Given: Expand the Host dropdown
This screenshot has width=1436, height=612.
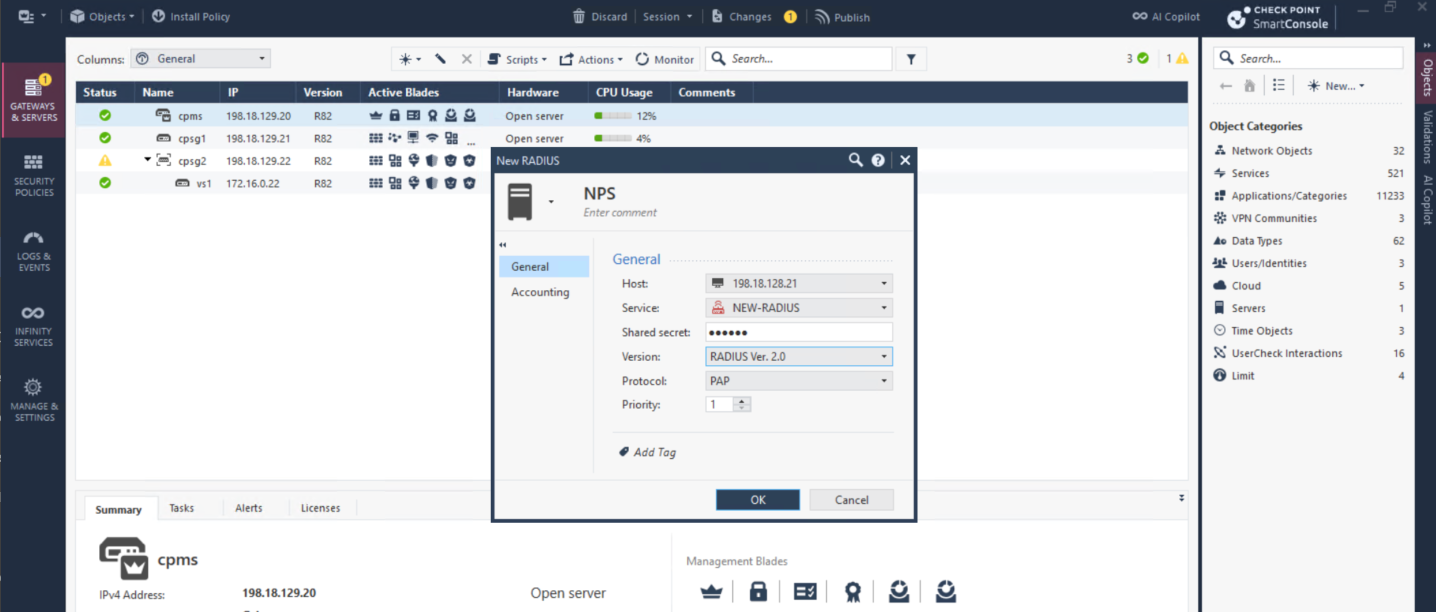Looking at the screenshot, I should (884, 284).
